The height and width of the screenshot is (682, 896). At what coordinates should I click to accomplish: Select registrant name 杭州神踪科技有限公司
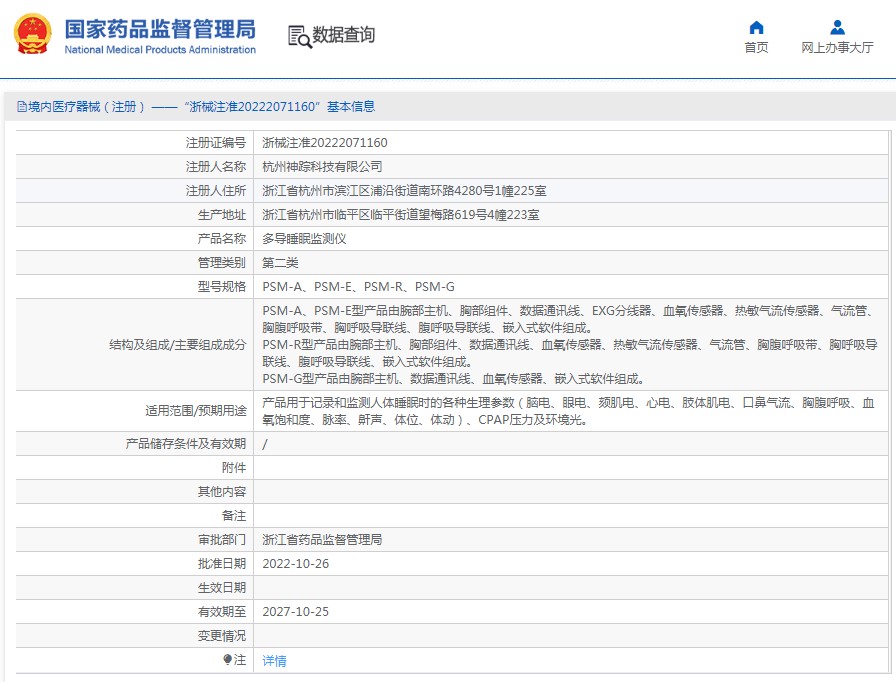(322, 167)
